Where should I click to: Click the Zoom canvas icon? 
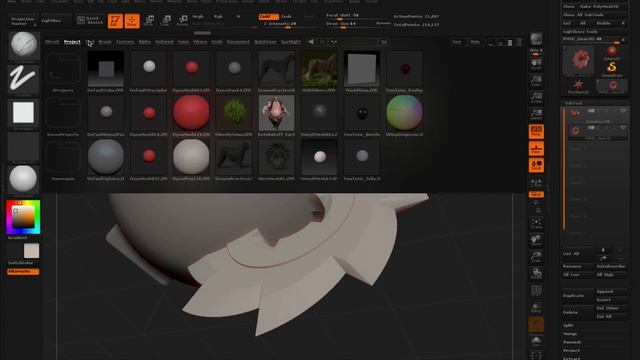coord(536,81)
